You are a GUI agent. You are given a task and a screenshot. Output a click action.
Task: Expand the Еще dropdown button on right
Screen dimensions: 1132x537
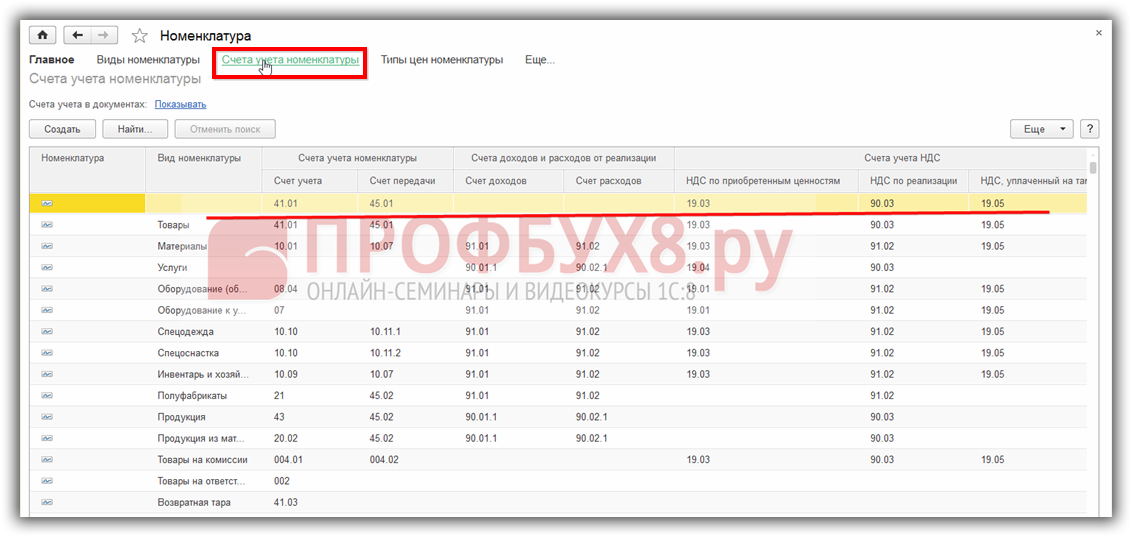pos(1042,129)
